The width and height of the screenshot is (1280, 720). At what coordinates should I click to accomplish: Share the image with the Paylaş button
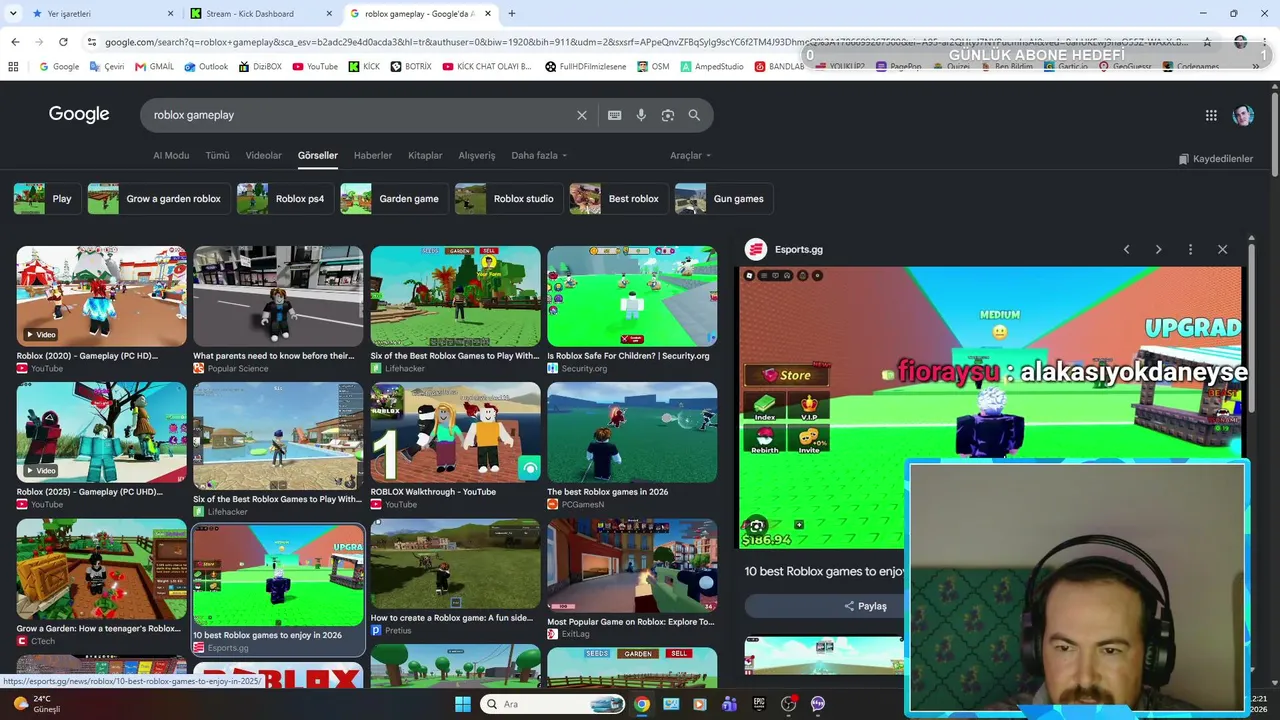(x=865, y=606)
